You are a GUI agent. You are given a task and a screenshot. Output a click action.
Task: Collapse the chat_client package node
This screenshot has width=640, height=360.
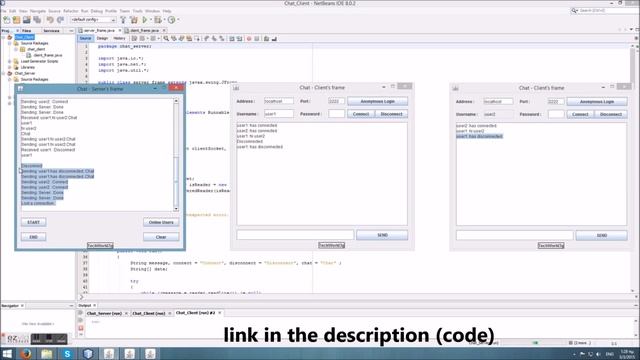pyautogui.click(x=16, y=49)
